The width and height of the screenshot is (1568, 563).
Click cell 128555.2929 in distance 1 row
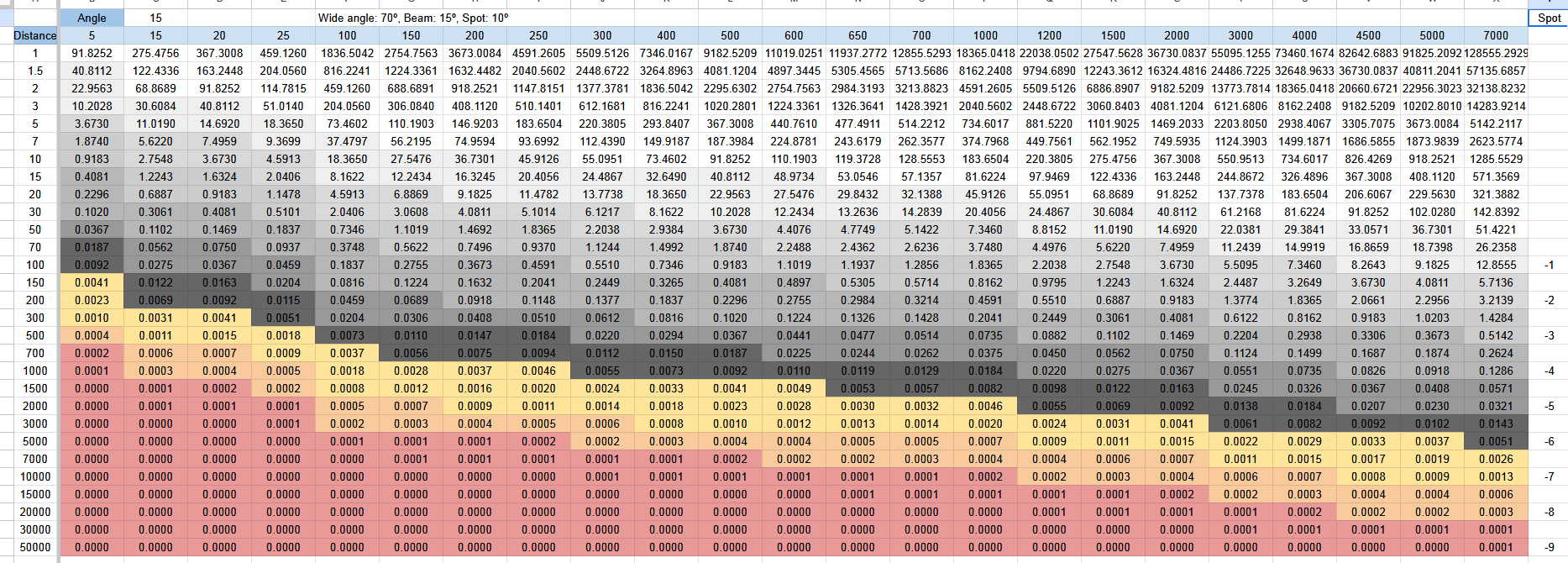coord(1496,53)
